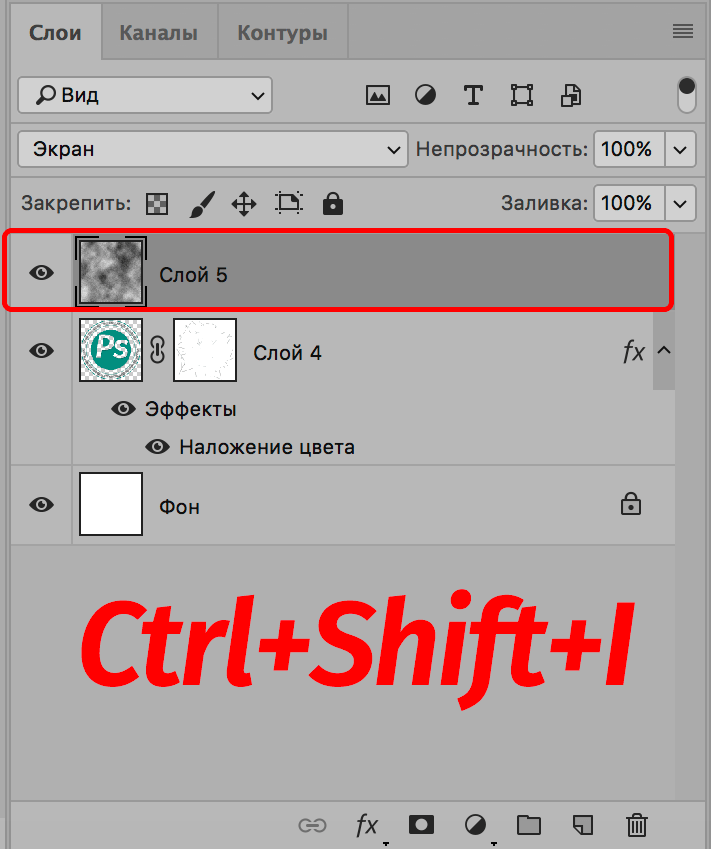
Task: Lock layer position
Action: 244,204
